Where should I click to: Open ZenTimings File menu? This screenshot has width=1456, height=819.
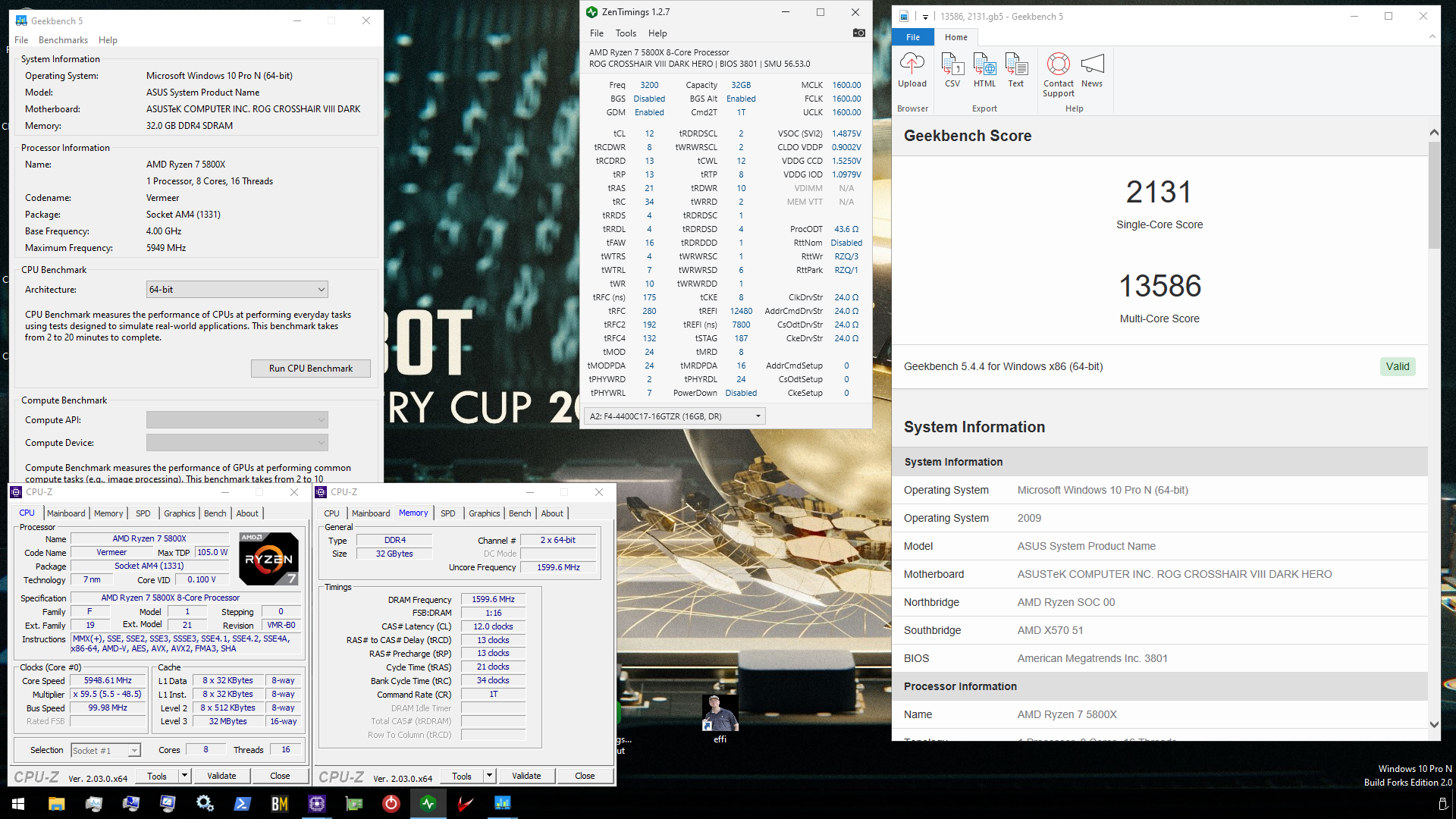[597, 33]
